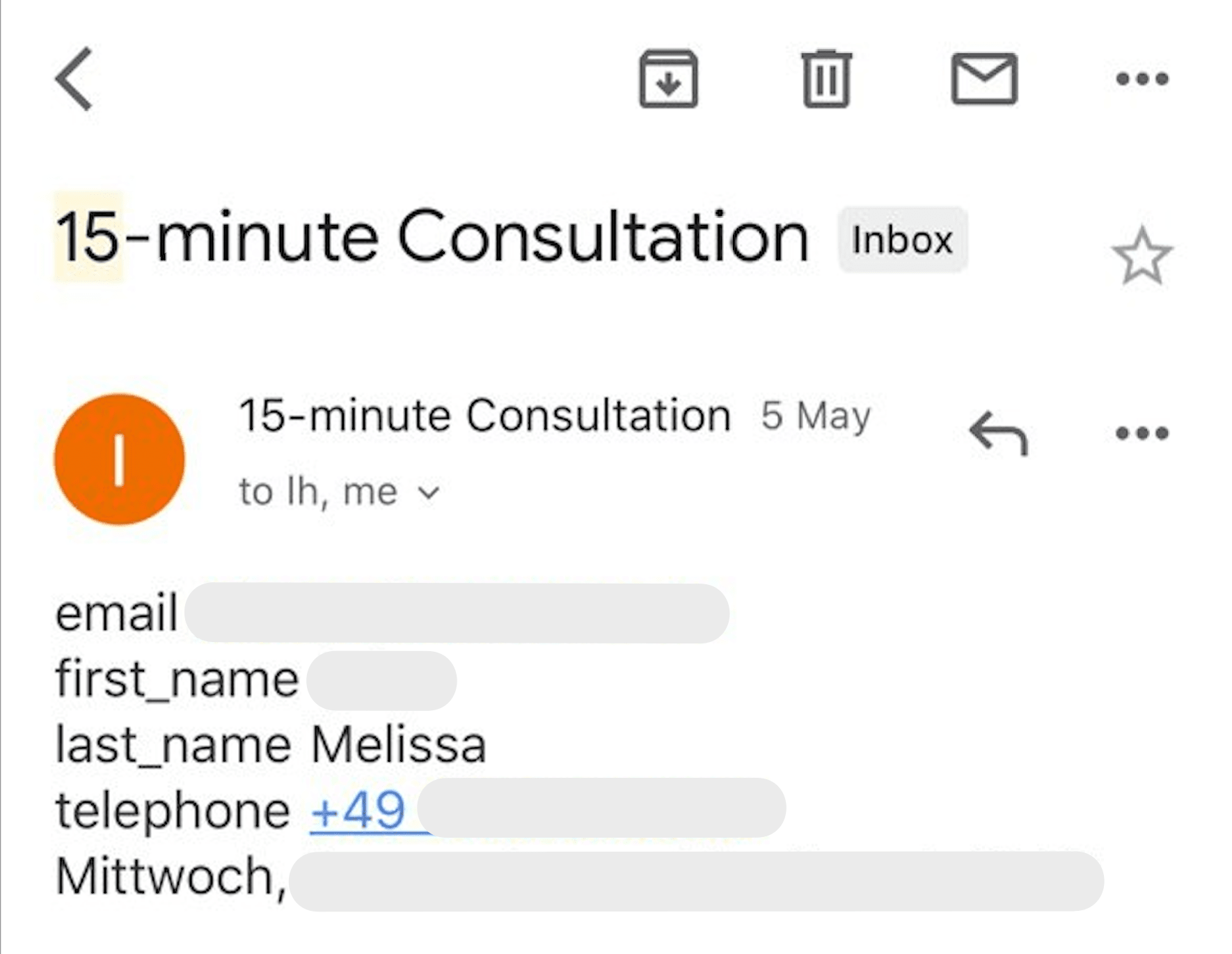Tap the "to lh, me" recipients text
Screen dimensions: 1232x954
click(x=317, y=492)
